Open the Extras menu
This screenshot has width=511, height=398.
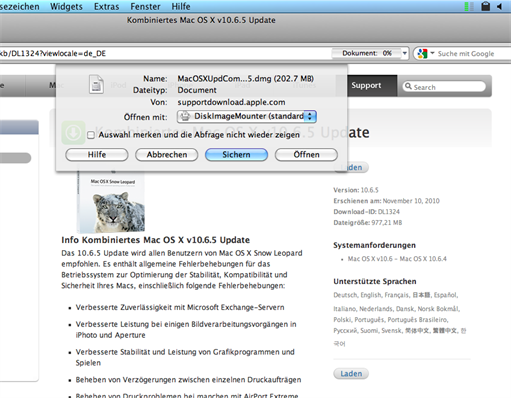pos(106,6)
